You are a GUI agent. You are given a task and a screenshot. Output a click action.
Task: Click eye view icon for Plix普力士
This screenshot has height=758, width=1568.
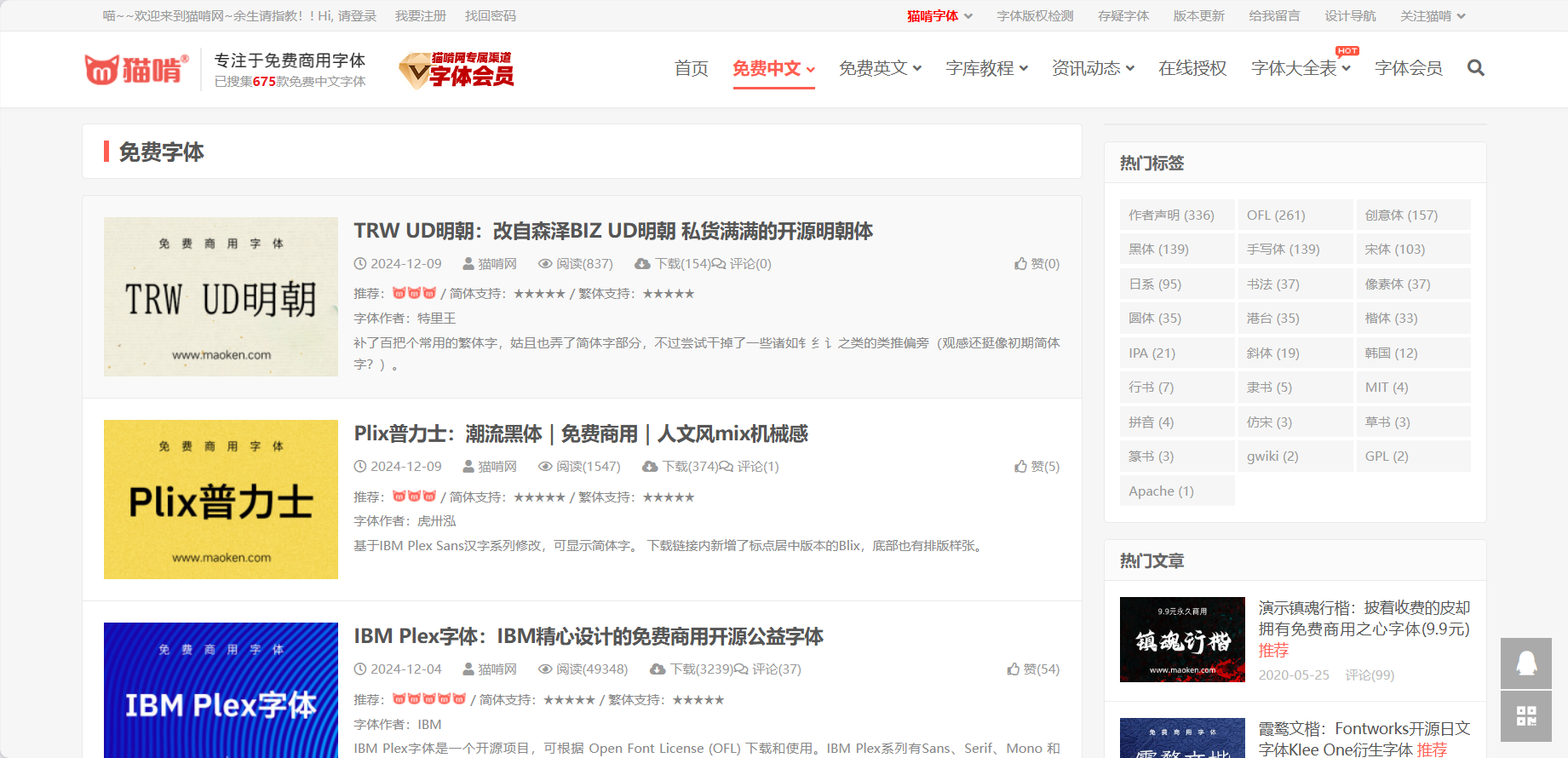click(545, 467)
